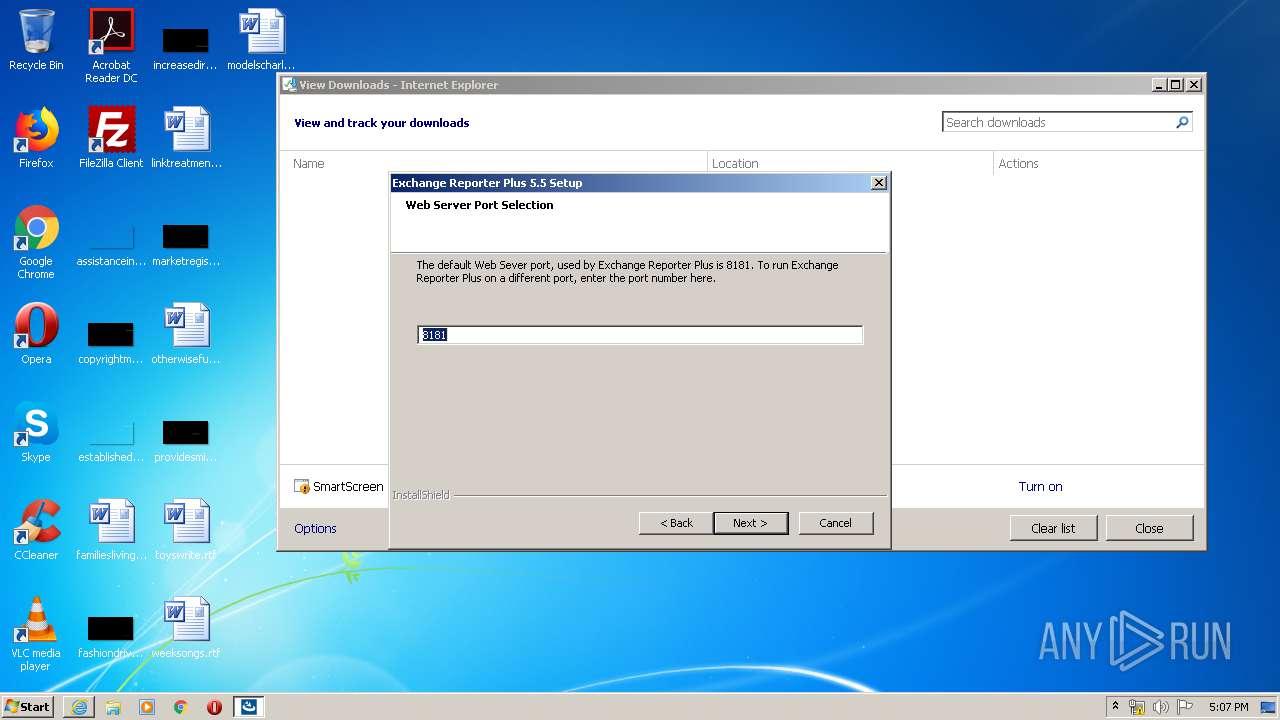The width and height of the screenshot is (1280, 720).
Task: Click the Action Center flag icon
Action: tap(1184, 707)
